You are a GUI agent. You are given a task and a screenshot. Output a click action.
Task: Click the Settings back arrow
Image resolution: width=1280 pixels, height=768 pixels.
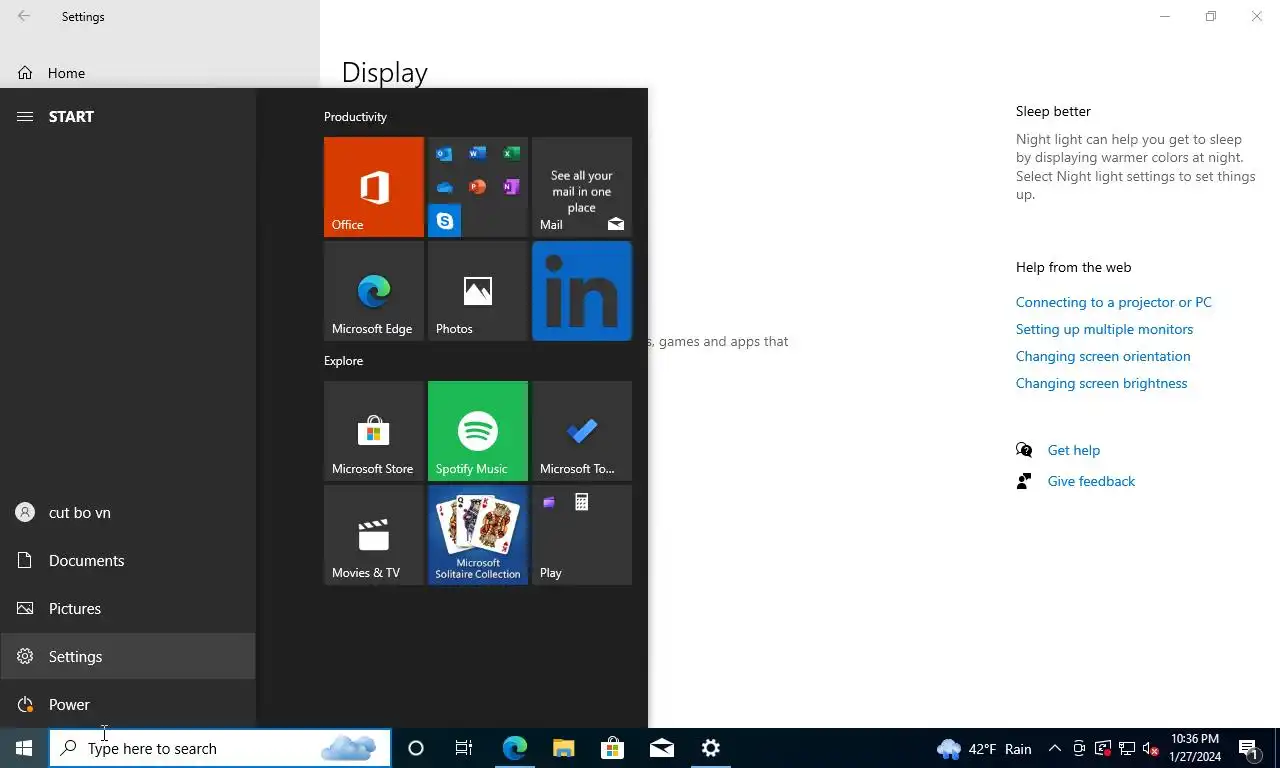(x=24, y=16)
